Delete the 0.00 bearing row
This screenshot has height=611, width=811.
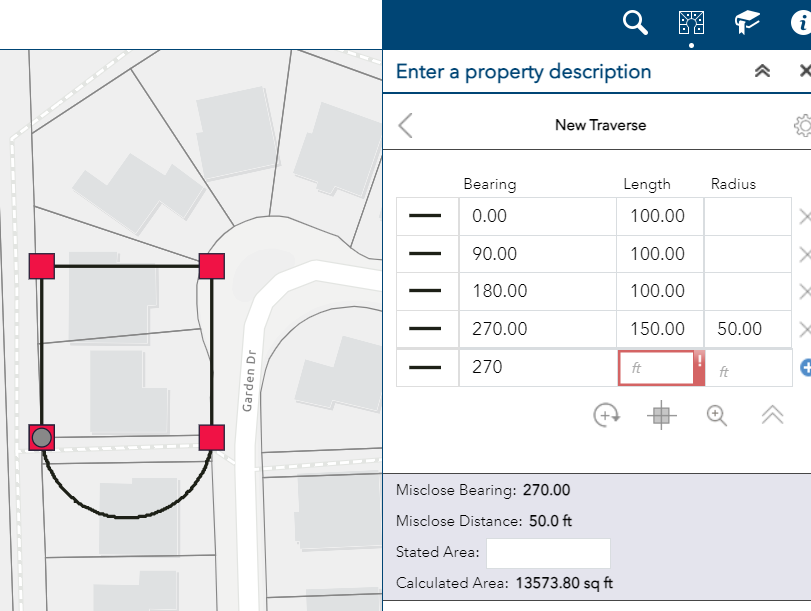805,217
